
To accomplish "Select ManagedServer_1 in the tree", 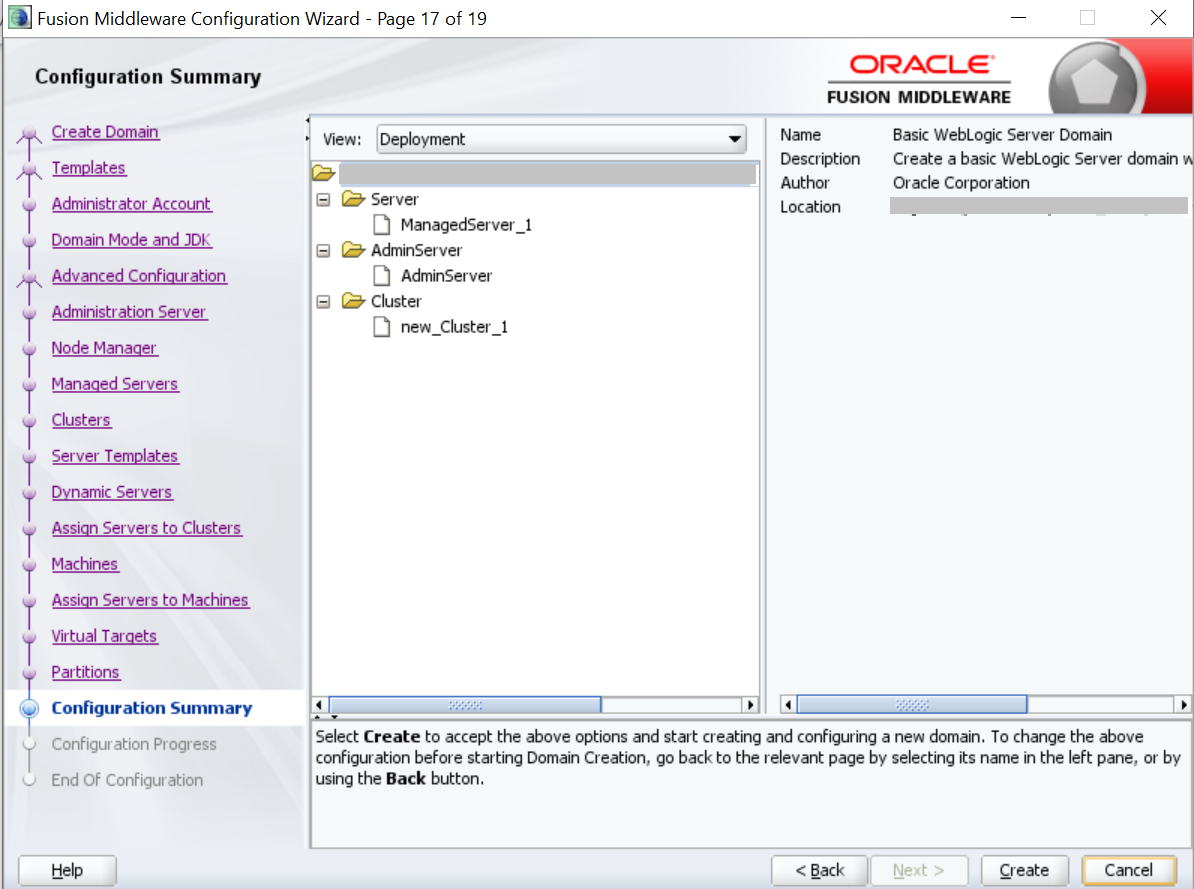I will pos(466,225).
